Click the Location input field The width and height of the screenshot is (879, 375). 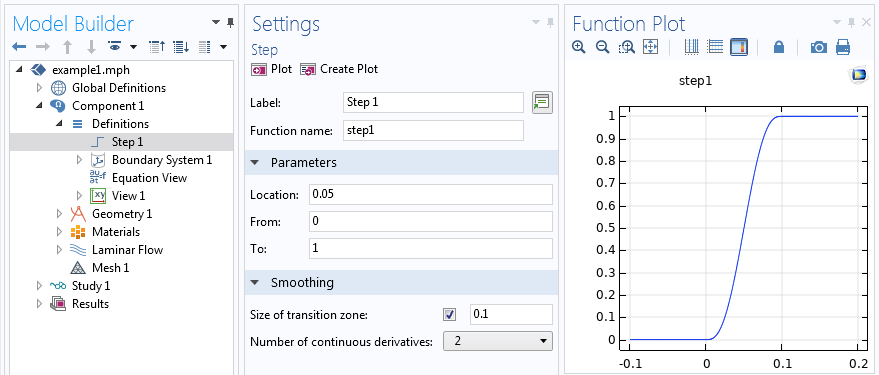[x=431, y=195]
